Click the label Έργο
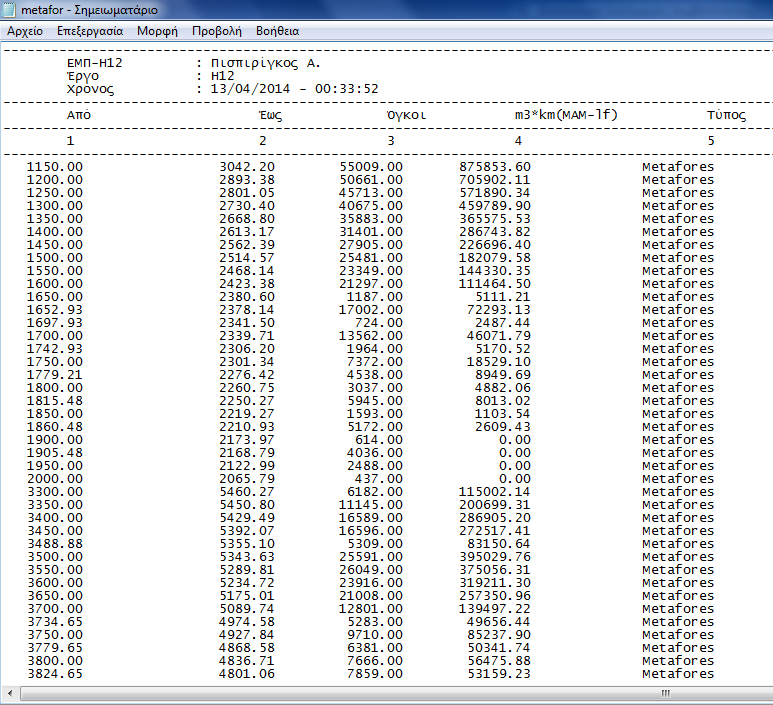This screenshot has height=705, width=773. 83,76
